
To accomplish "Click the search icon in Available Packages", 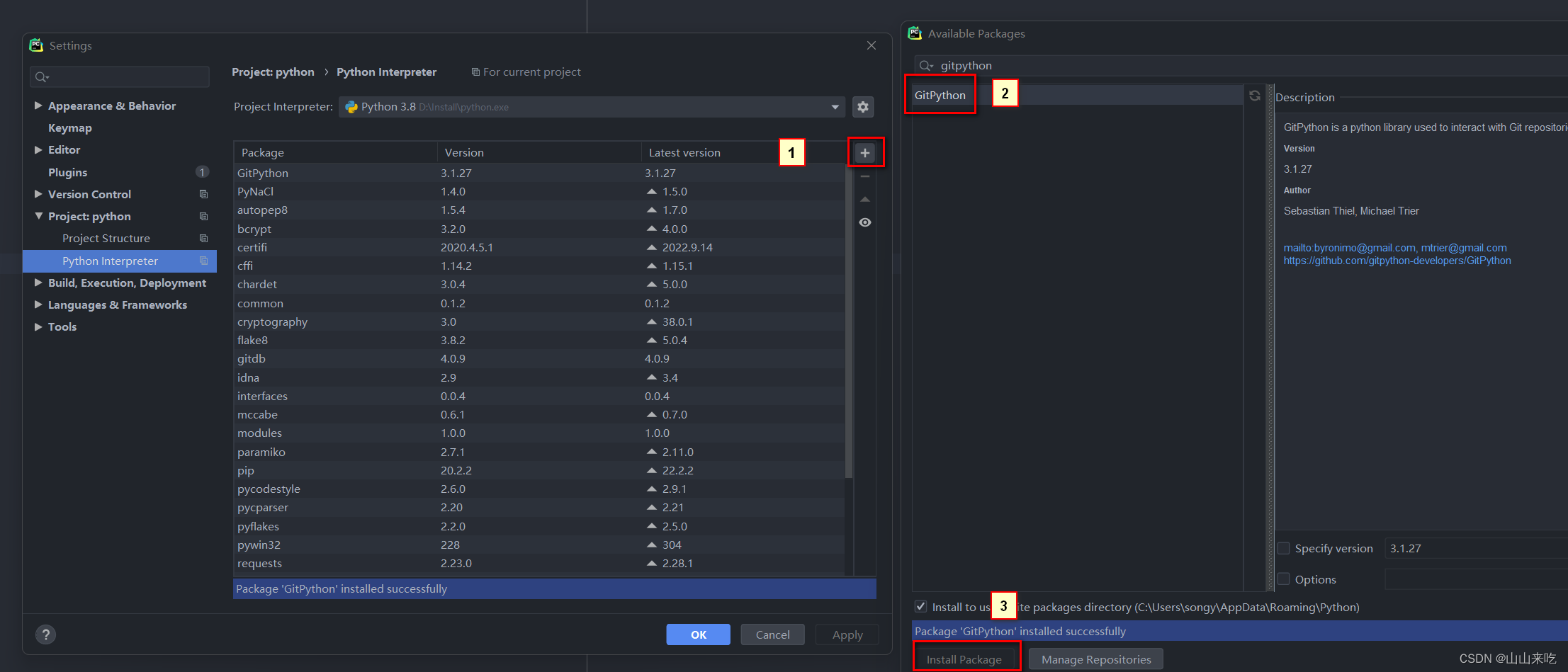I will click(926, 66).
